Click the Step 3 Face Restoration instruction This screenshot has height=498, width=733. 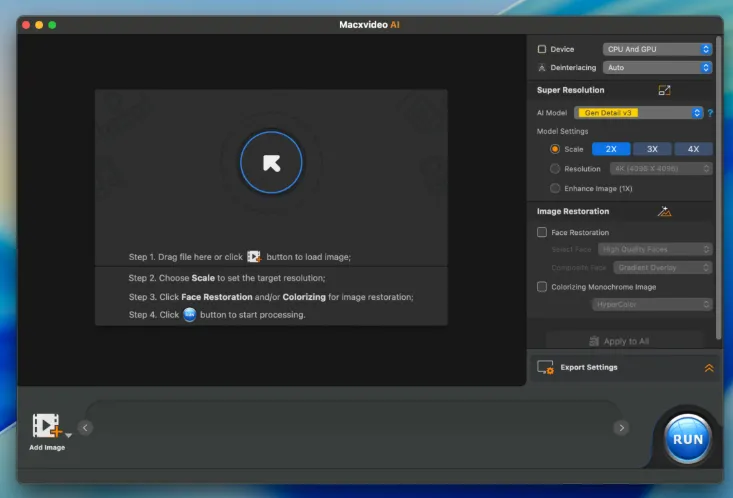[x=271, y=297]
